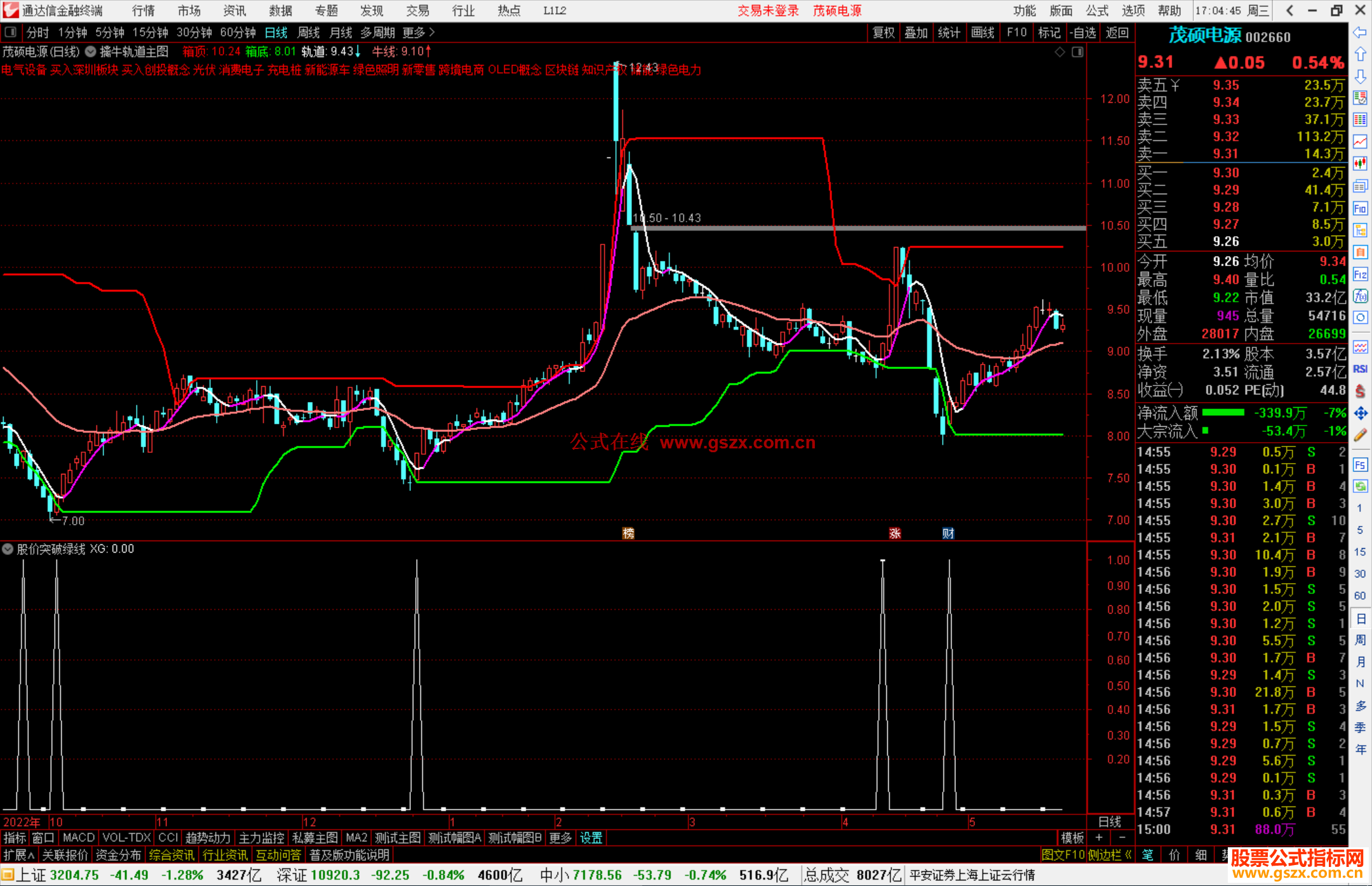Click the blue four-way move arrows icon
The height and width of the screenshot is (886, 1372).
[1360, 413]
